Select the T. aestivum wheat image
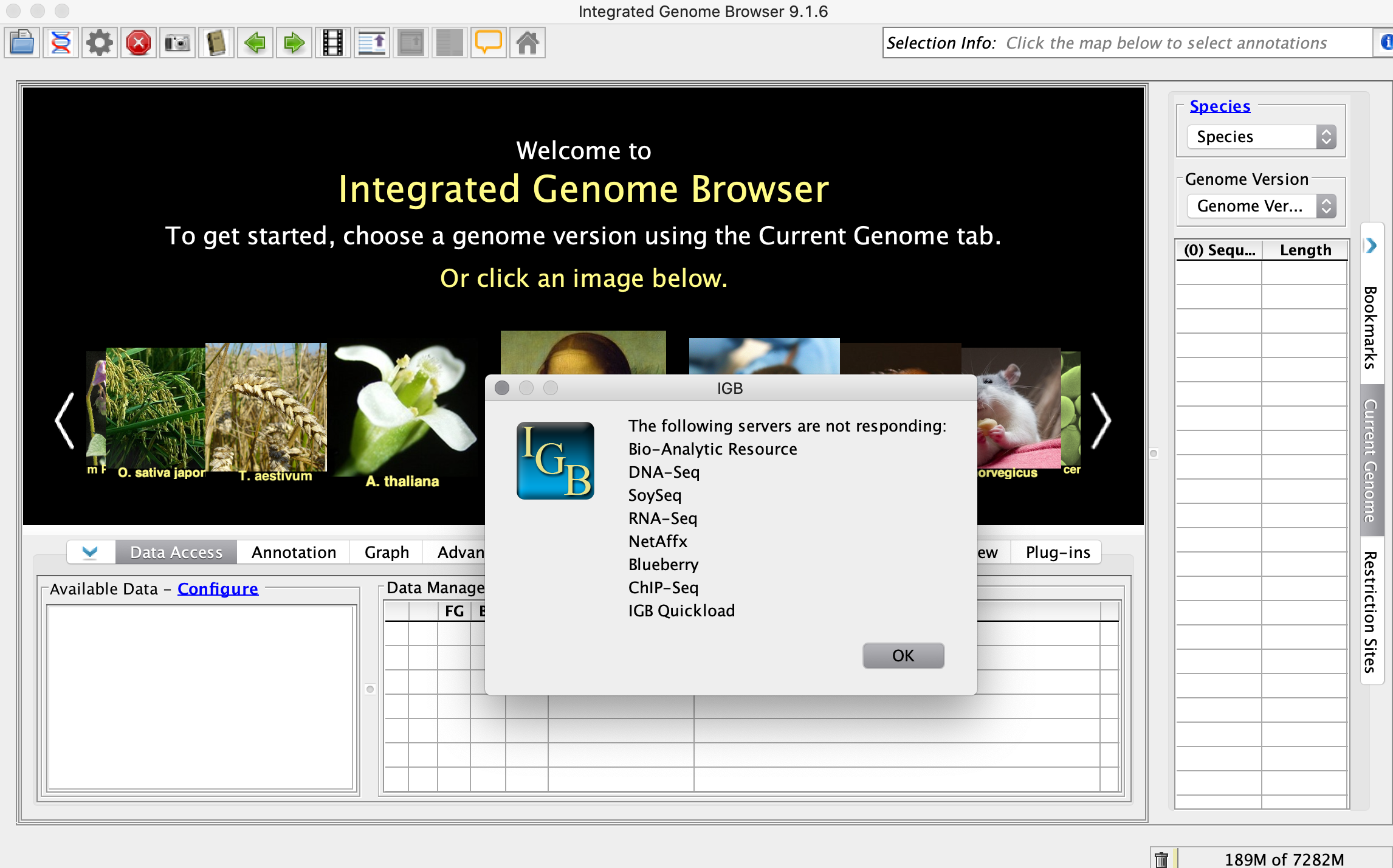 click(x=266, y=406)
